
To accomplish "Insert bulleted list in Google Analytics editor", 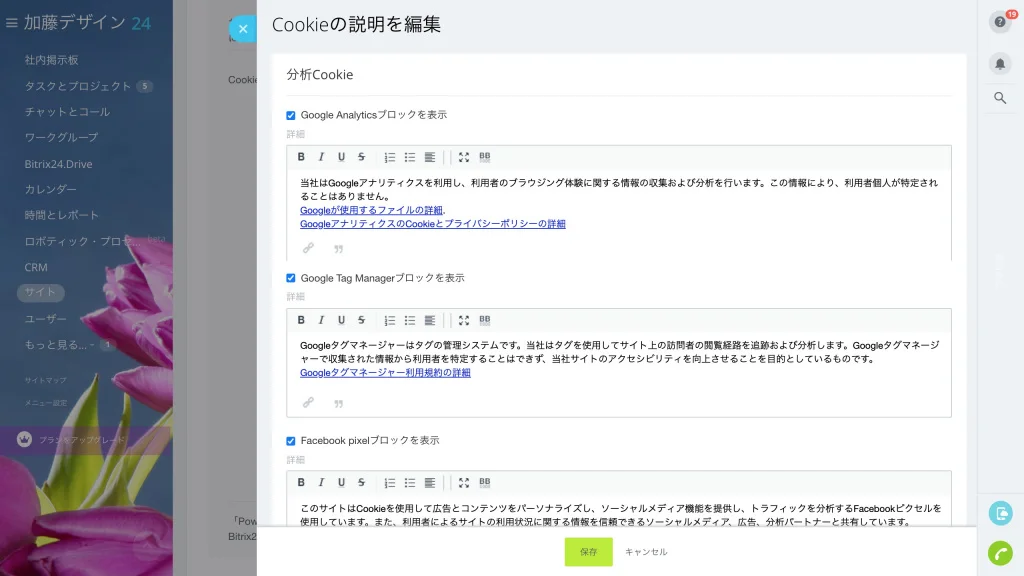I will tap(409, 157).
